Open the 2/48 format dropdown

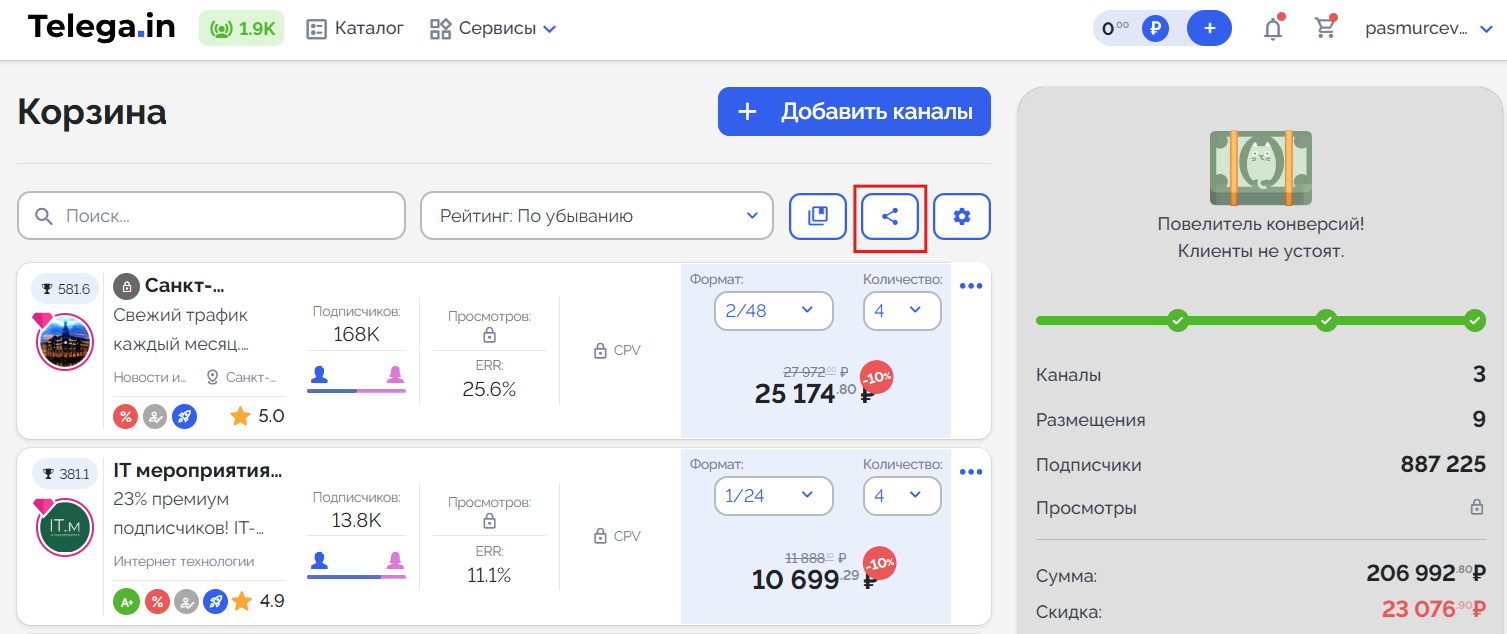(773, 311)
